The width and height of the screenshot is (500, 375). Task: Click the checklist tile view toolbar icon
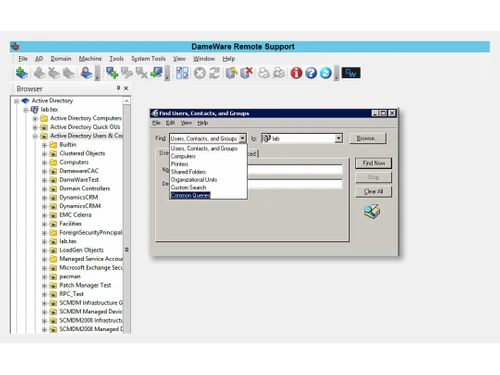(x=182, y=73)
